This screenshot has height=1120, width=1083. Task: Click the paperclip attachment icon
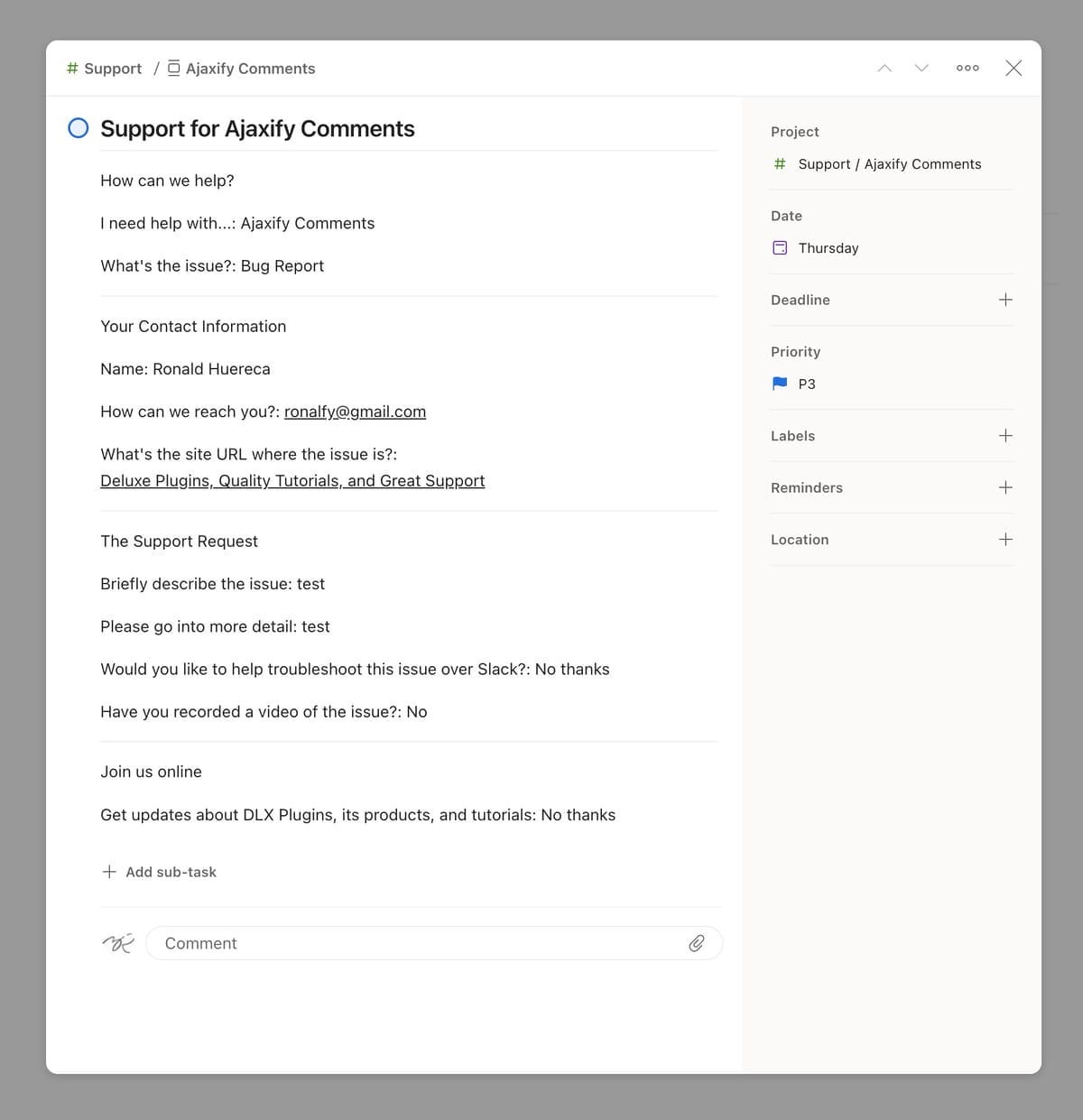pyautogui.click(x=696, y=943)
